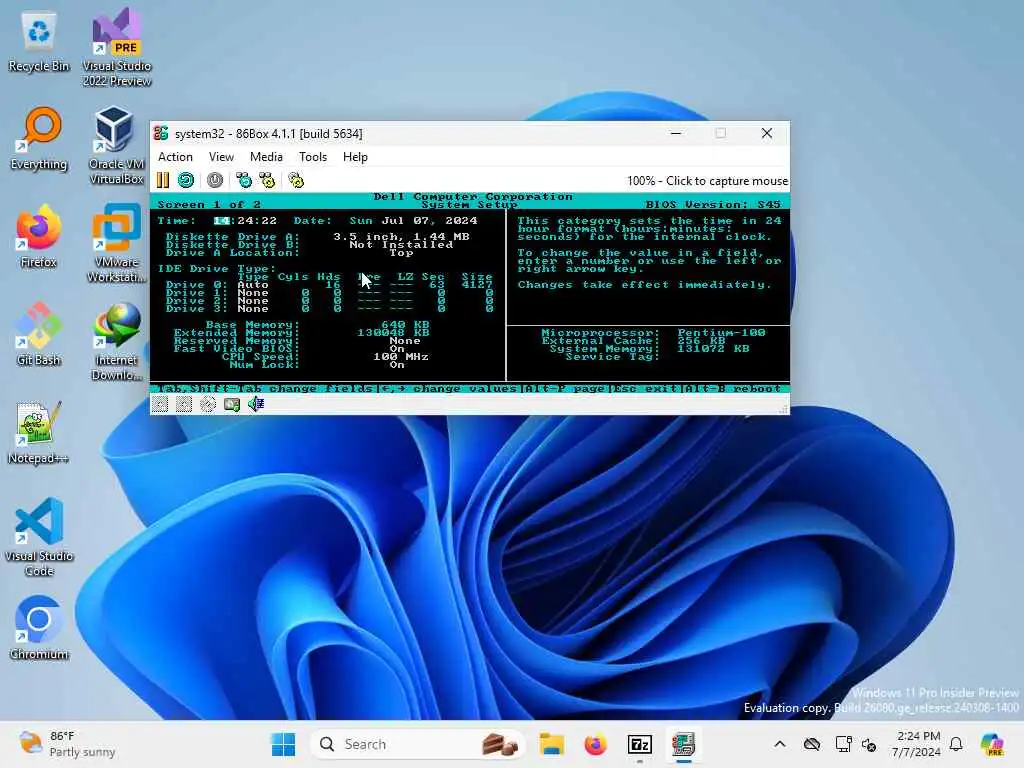Click the network card status bar icon
Screen dimensions: 1024x768
tap(232, 405)
